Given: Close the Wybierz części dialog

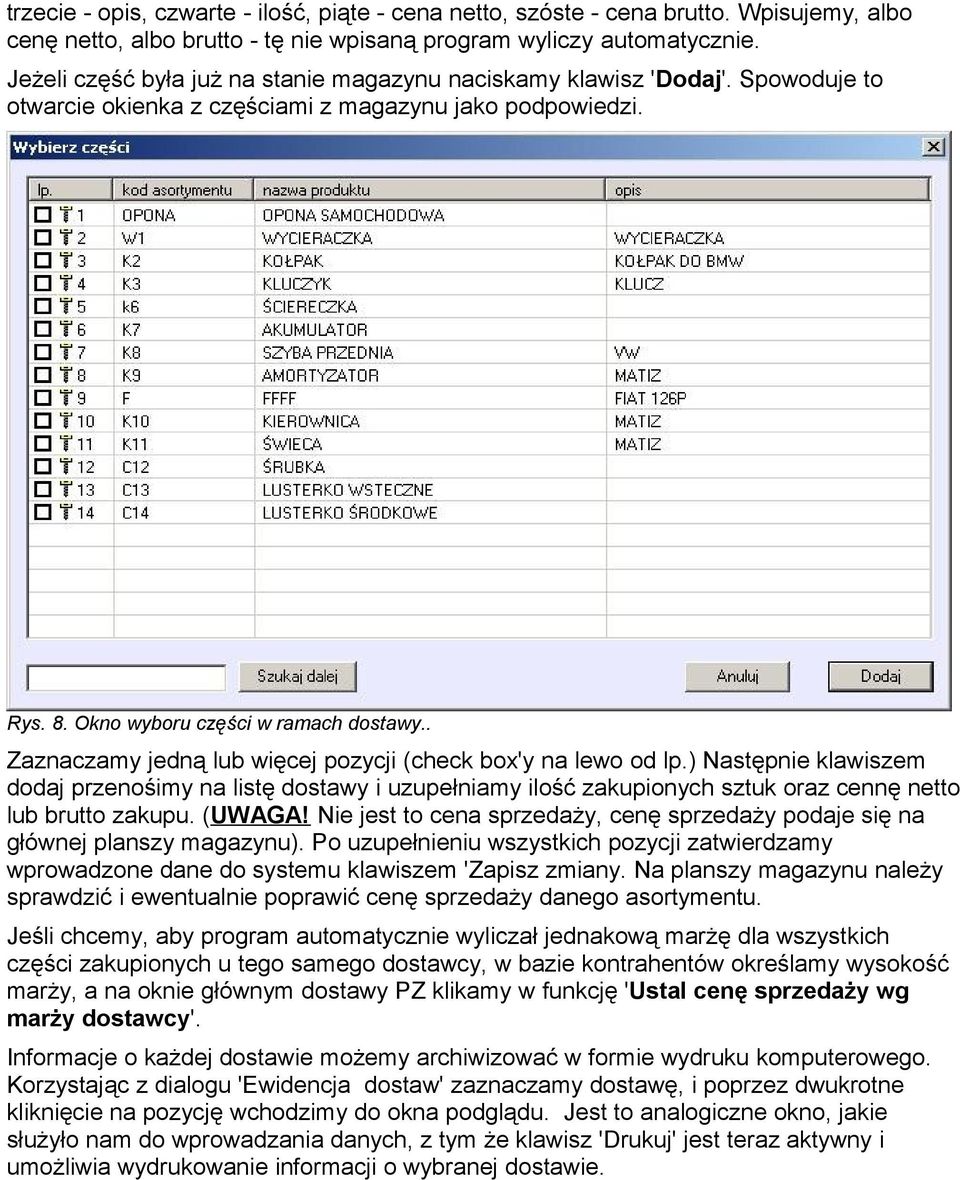Looking at the screenshot, I should pos(933,147).
